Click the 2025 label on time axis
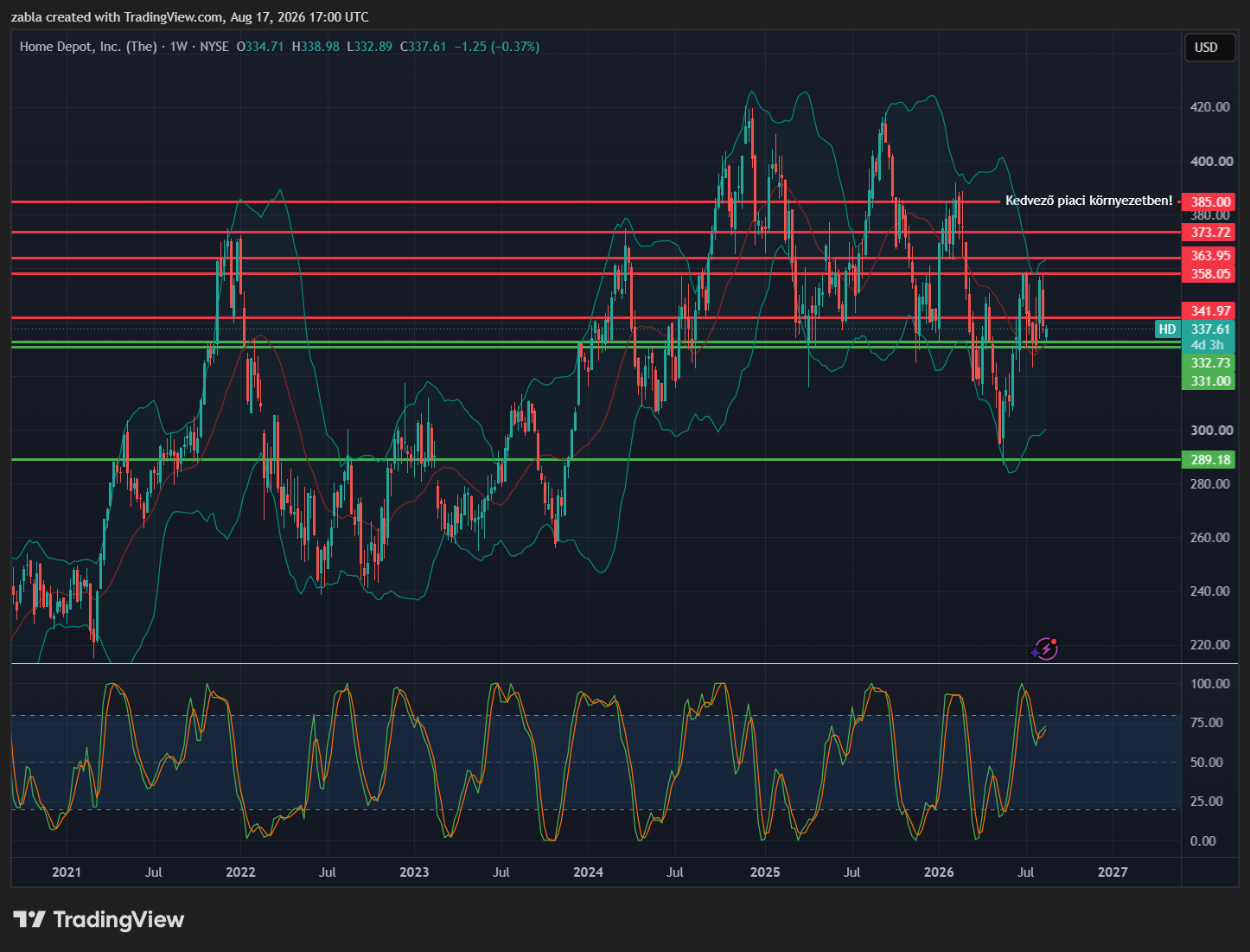This screenshot has height=952, width=1250. coord(765,872)
